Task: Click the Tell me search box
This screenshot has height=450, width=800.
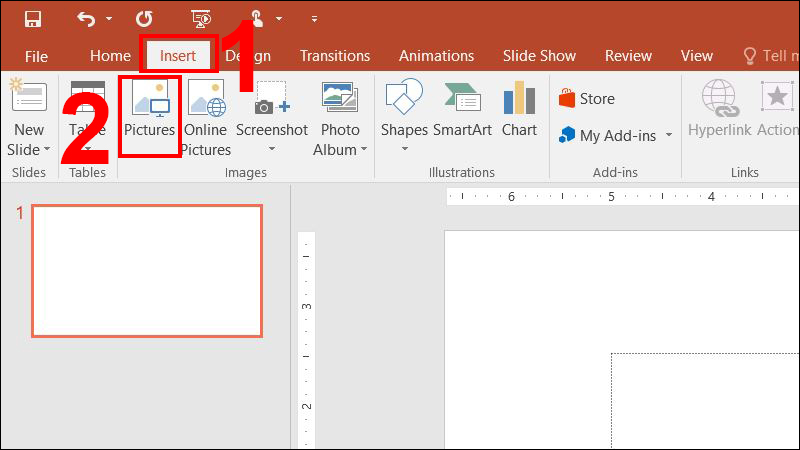Action: point(770,56)
